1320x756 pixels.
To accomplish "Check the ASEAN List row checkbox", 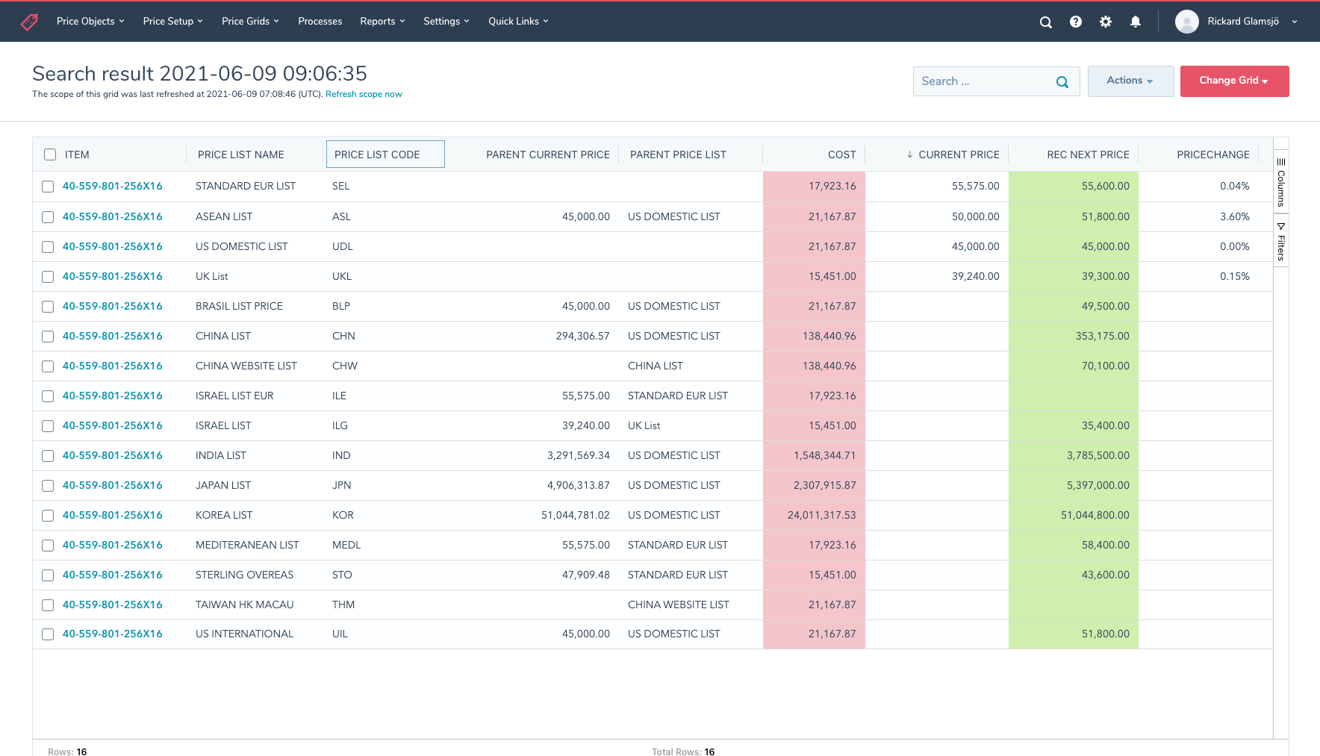I will (x=48, y=217).
